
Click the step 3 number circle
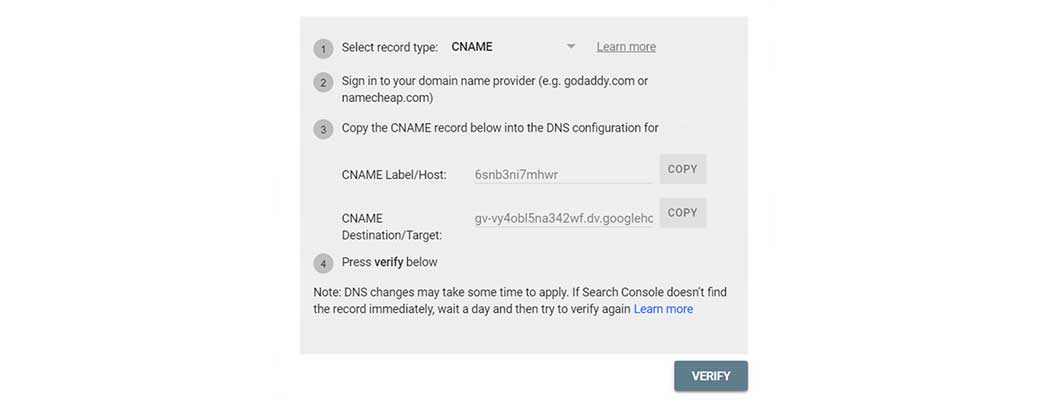pyautogui.click(x=323, y=129)
